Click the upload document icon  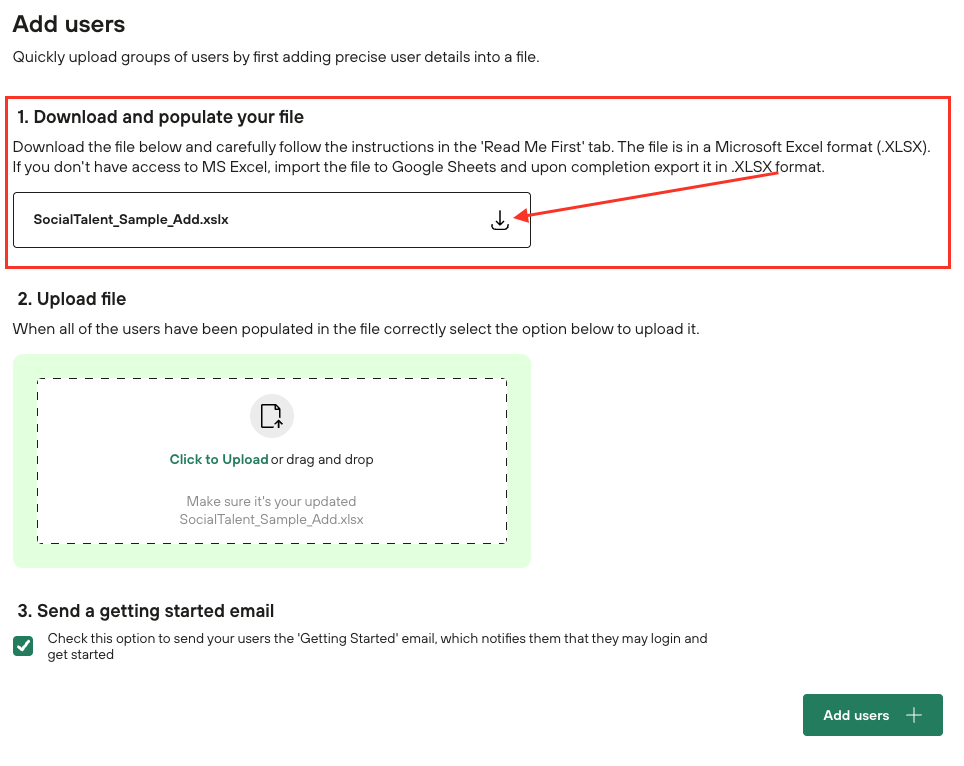pyautogui.click(x=271, y=415)
